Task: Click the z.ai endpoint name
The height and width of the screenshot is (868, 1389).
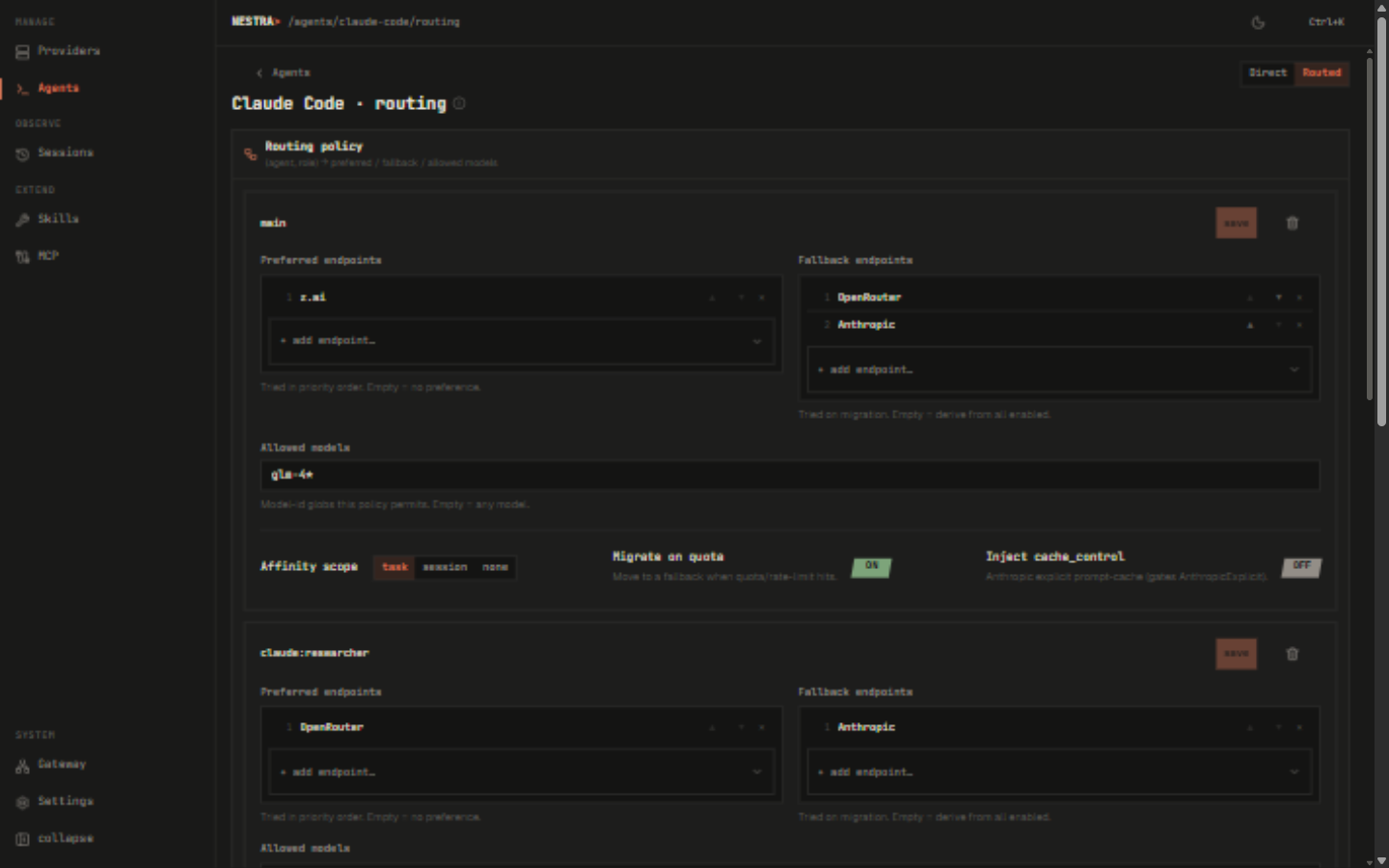Action: (313, 298)
